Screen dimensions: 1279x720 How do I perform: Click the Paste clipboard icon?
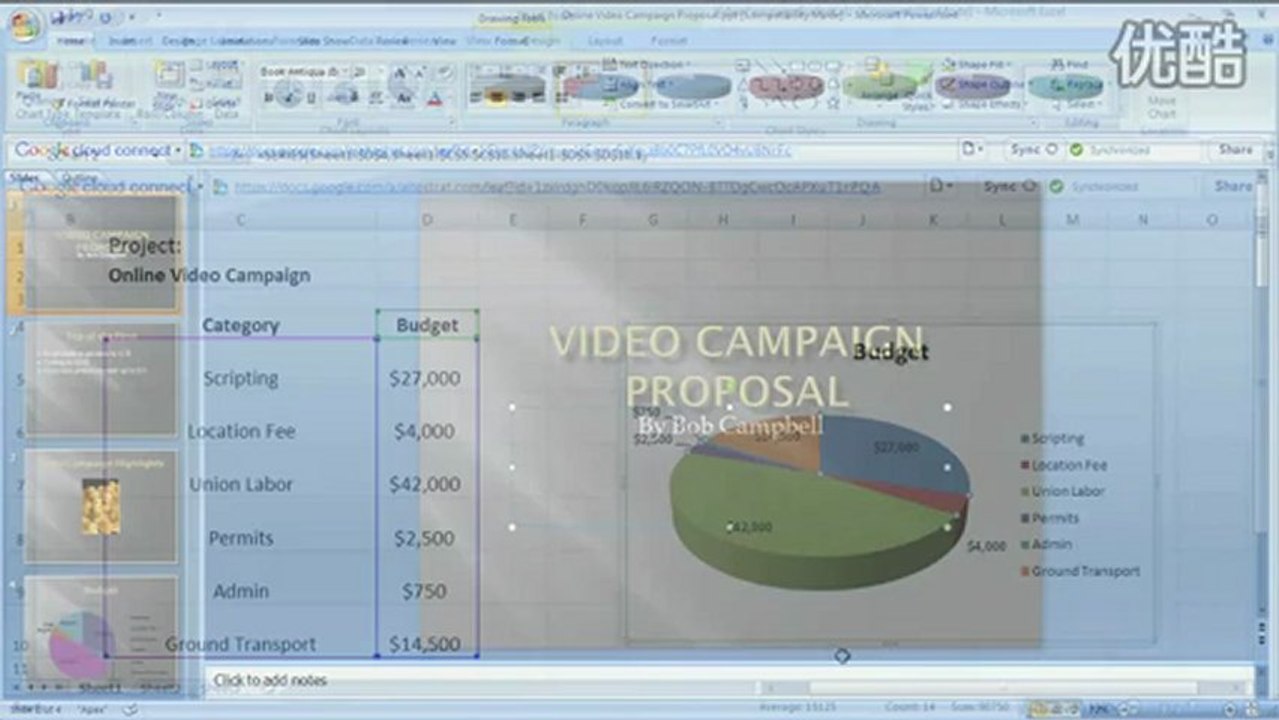pos(37,76)
